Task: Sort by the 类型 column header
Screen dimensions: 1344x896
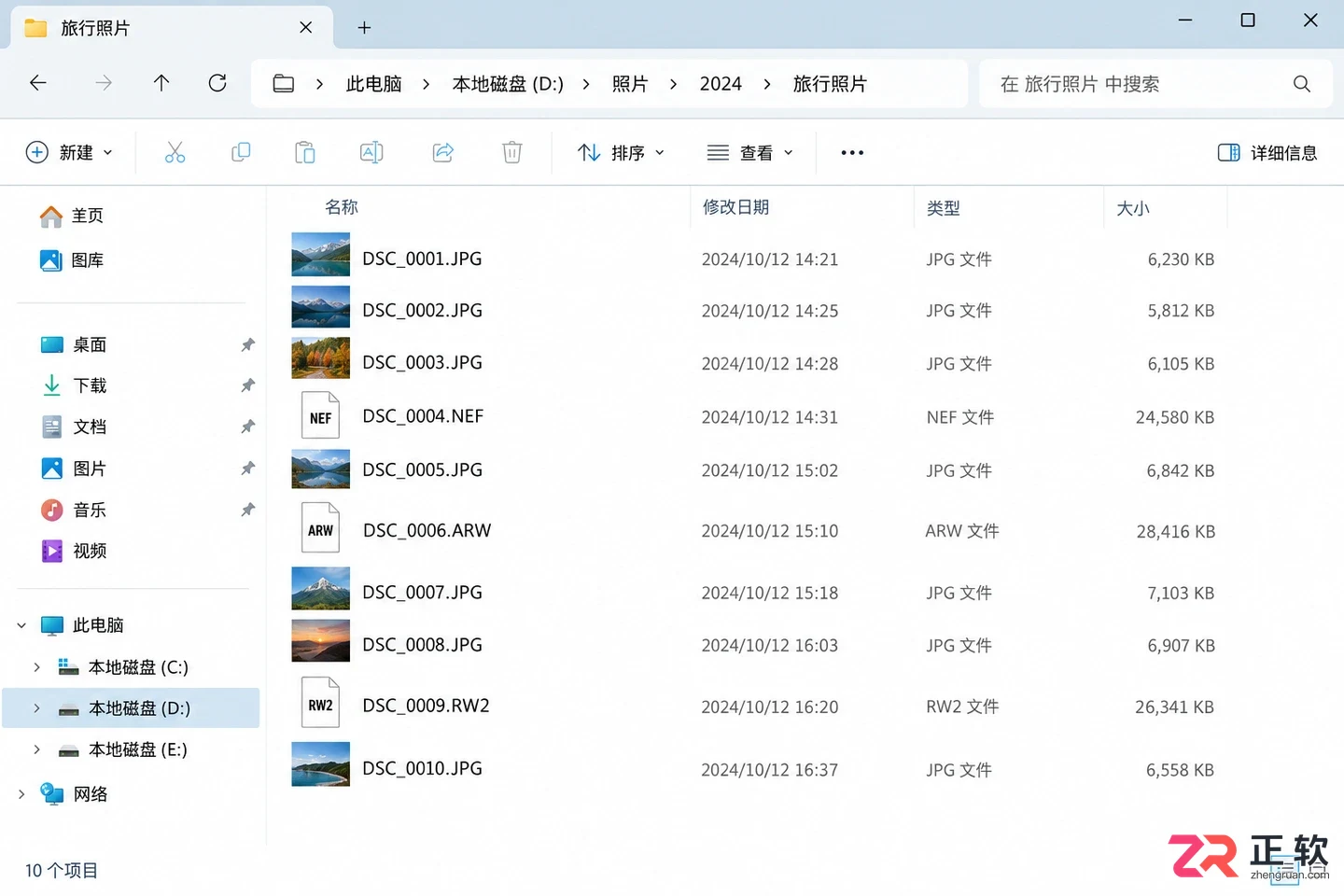Action: tap(944, 208)
